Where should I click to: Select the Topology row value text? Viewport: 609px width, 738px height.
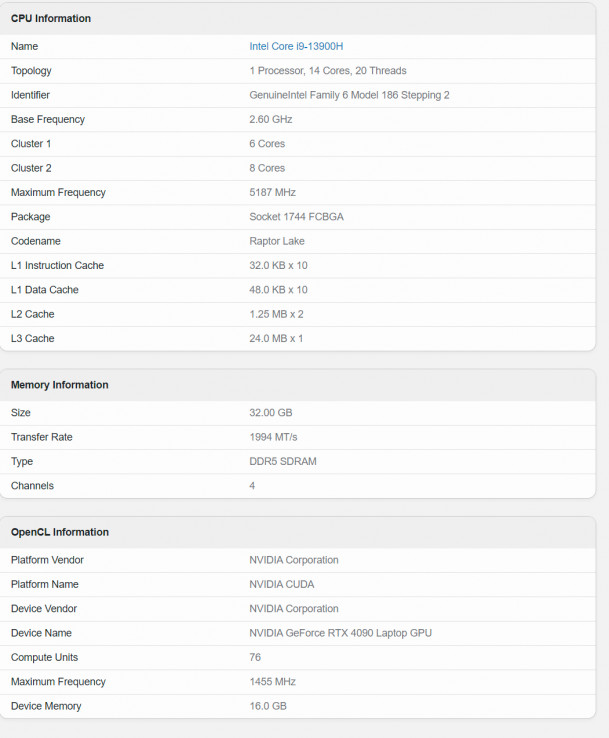coord(328,71)
